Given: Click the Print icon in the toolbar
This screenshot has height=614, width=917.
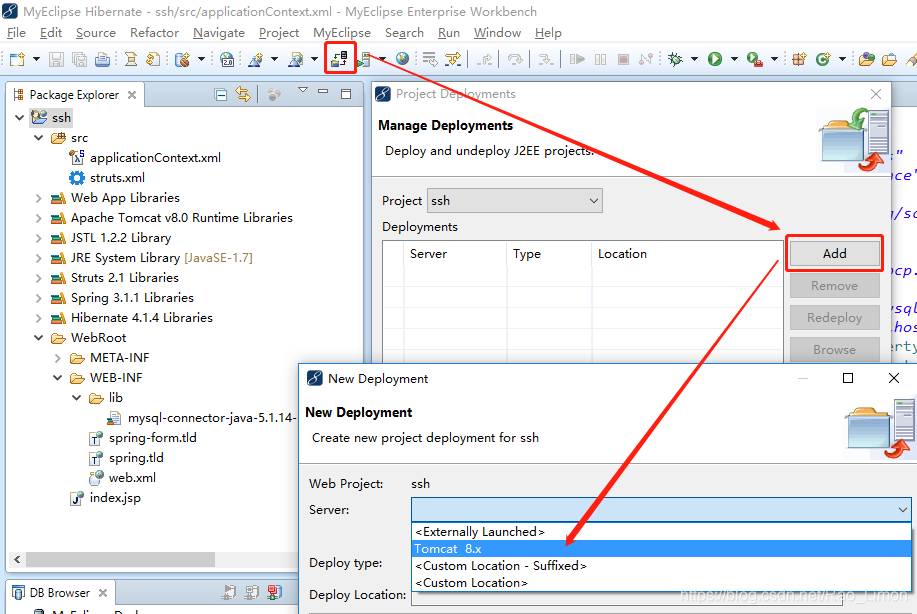Looking at the screenshot, I should tap(102, 59).
